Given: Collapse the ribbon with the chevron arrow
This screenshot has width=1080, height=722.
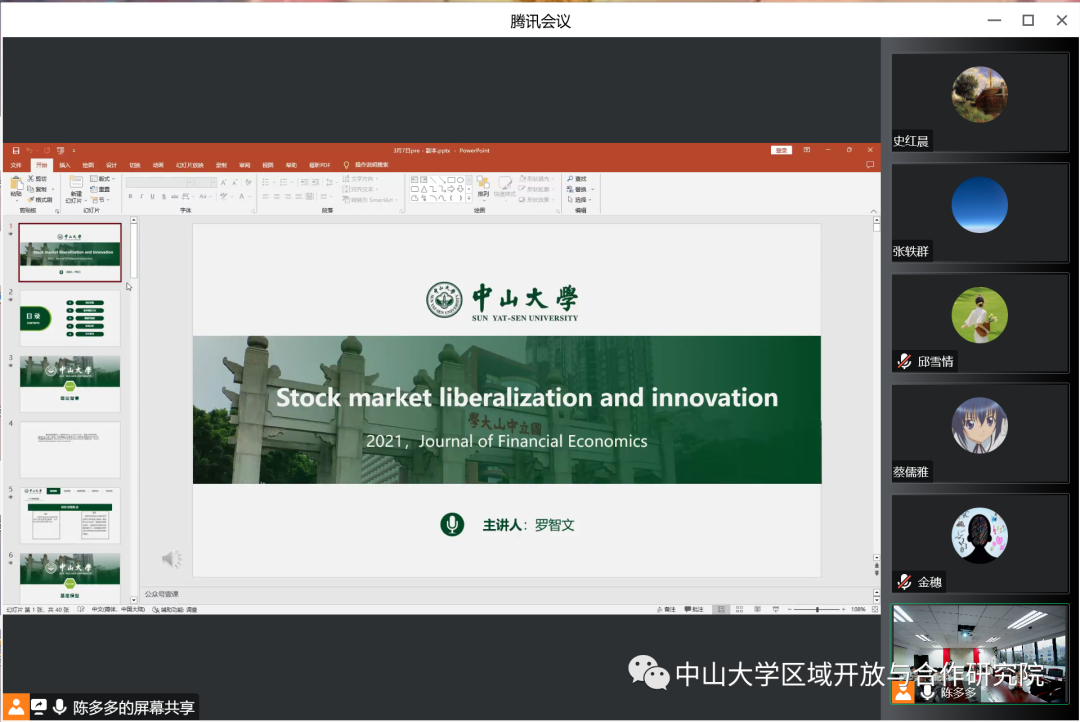Looking at the screenshot, I should [x=873, y=211].
